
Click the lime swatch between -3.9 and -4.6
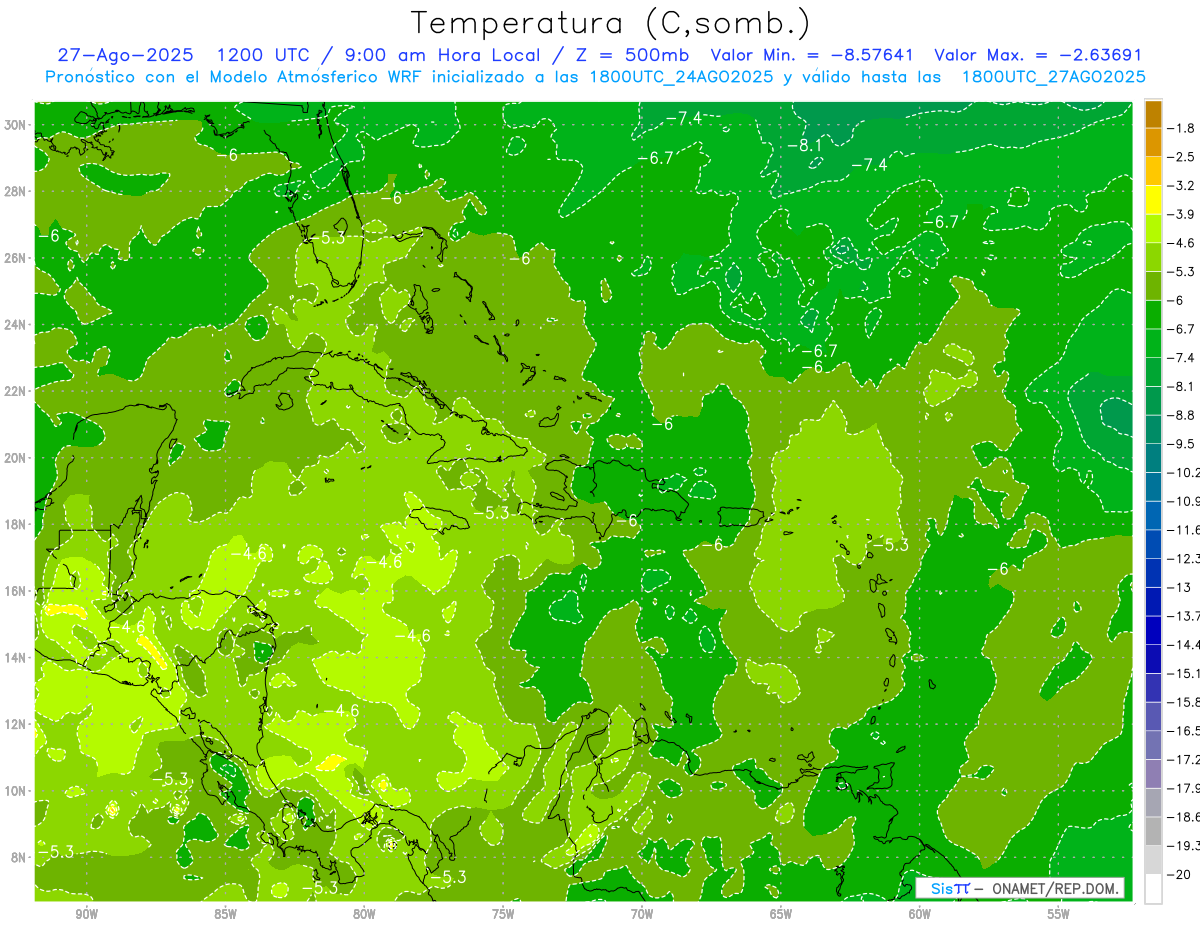(1153, 229)
